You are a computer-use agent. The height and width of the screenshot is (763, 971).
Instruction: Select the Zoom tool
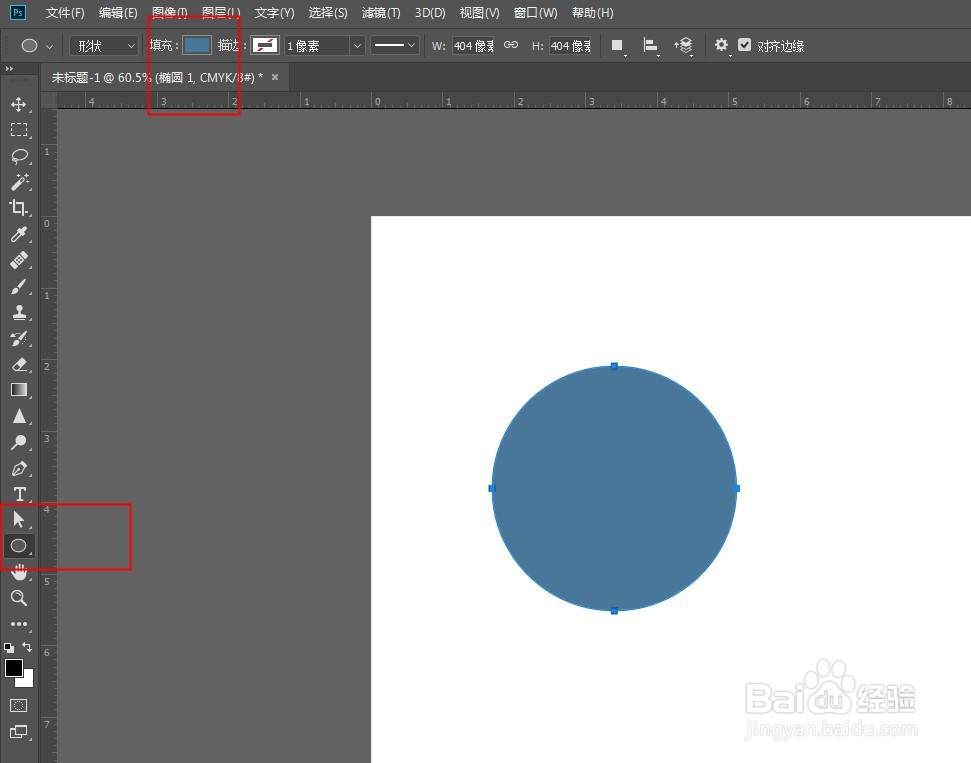tap(19, 598)
